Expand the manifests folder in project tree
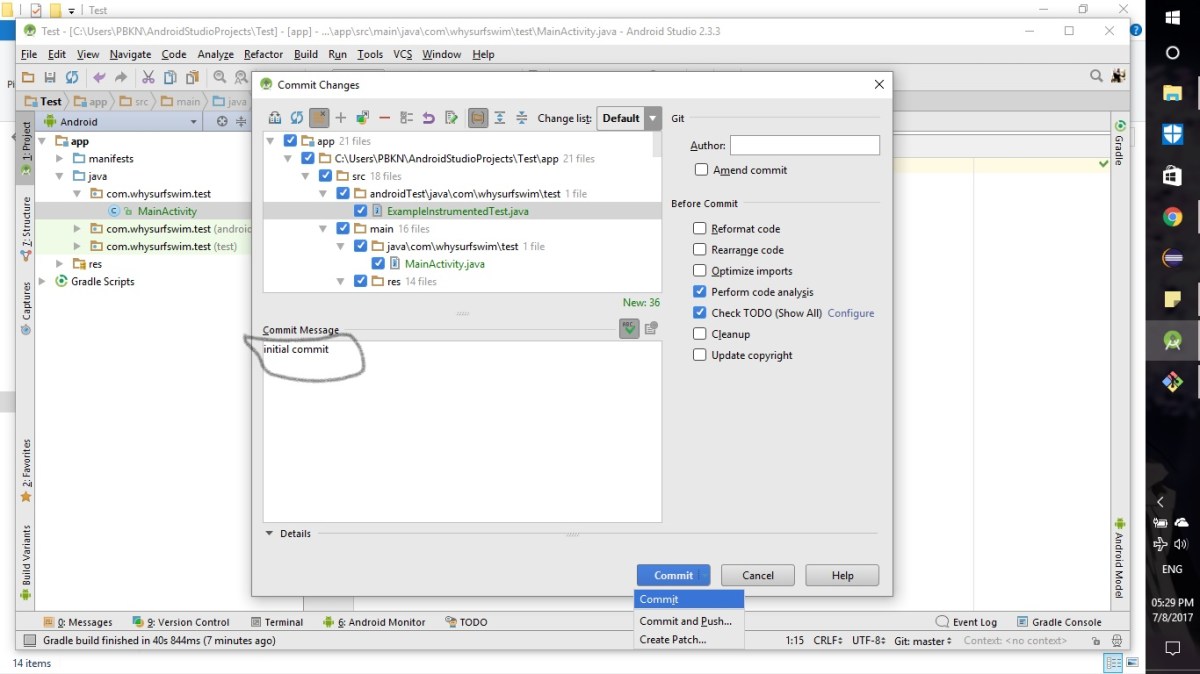 point(60,159)
